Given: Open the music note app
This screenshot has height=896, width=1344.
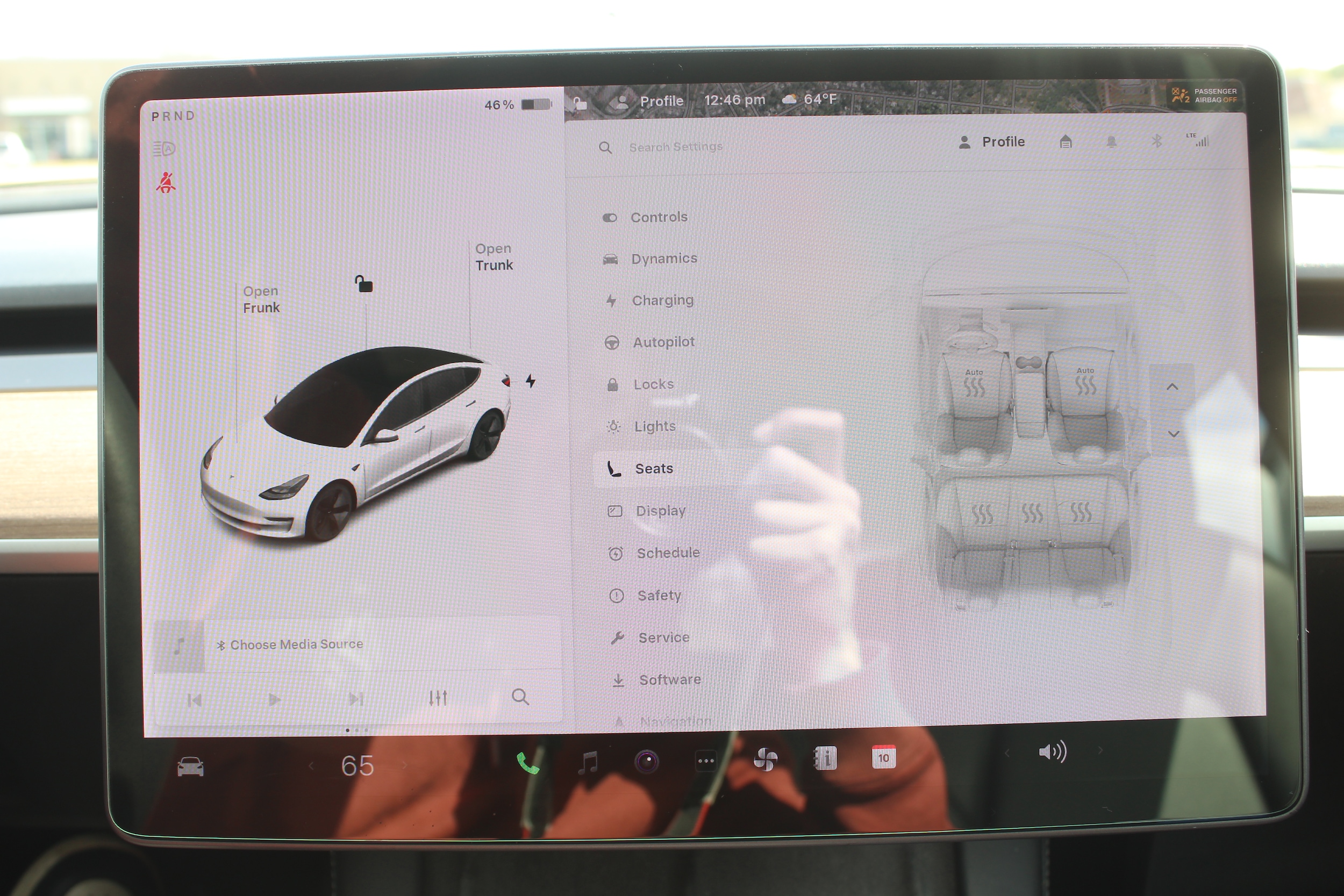Looking at the screenshot, I should (588, 762).
